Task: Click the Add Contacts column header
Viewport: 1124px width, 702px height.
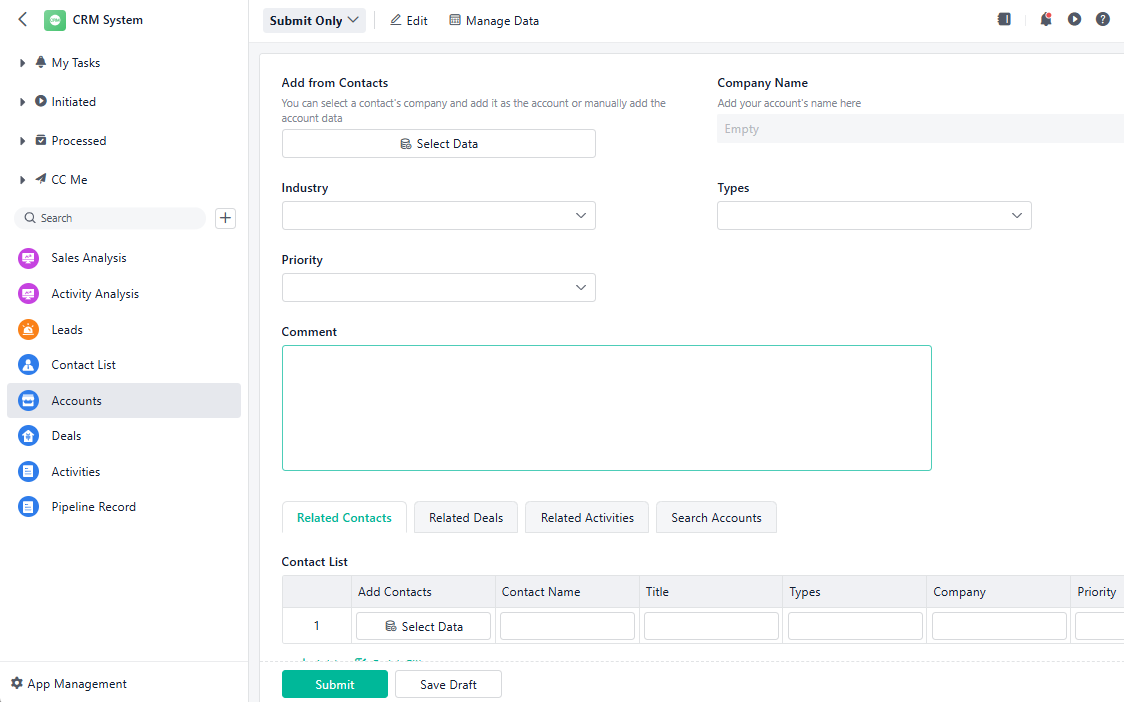Action: 424,592
